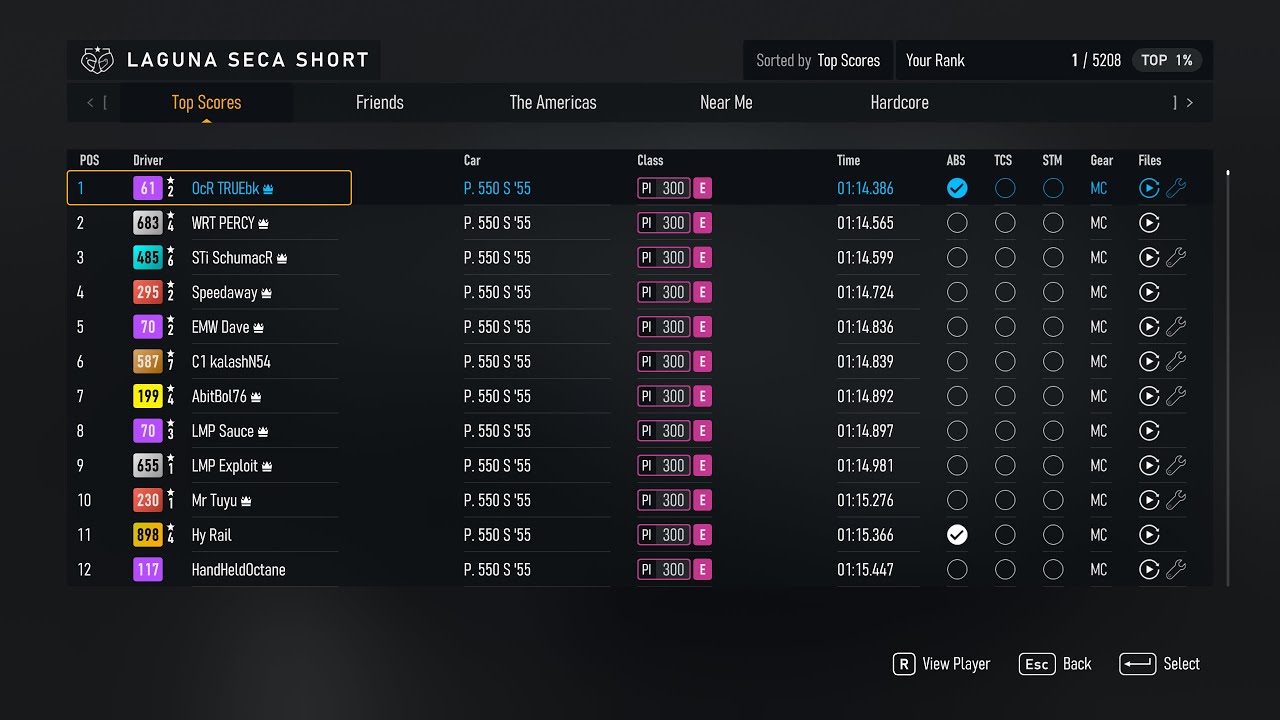Toggle ABS checkmark on OcR TRUEbk row

click(957, 188)
